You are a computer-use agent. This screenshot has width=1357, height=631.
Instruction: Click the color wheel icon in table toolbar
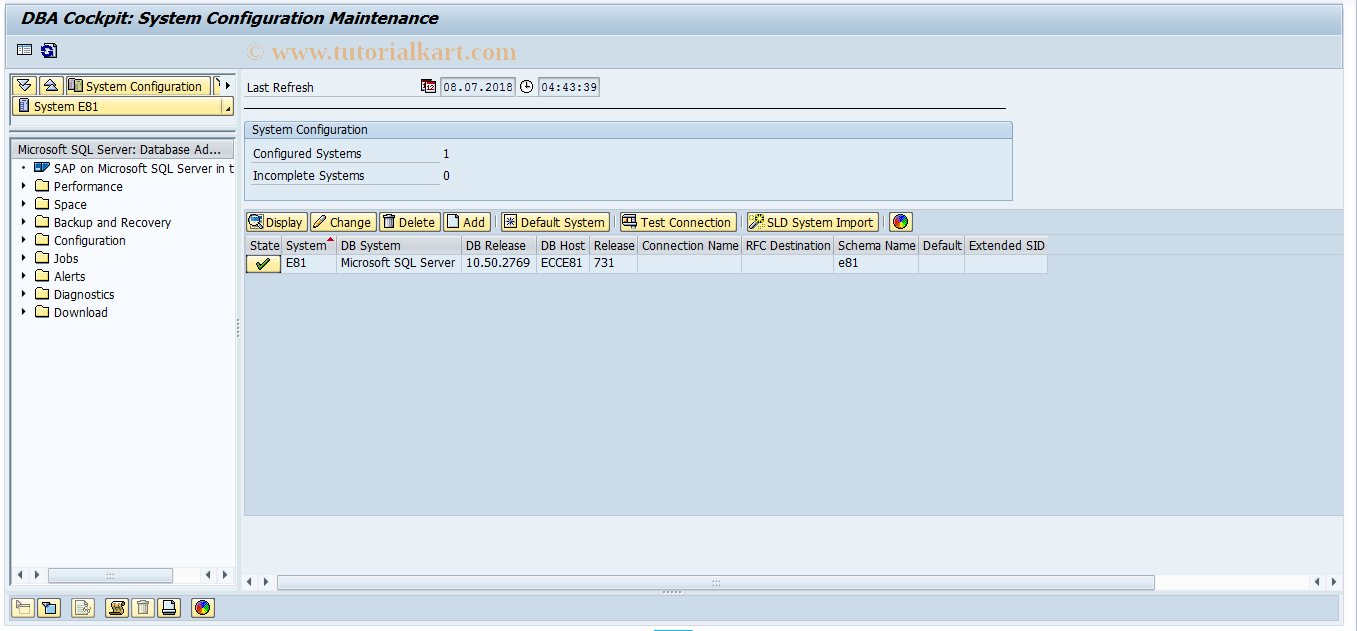click(900, 222)
